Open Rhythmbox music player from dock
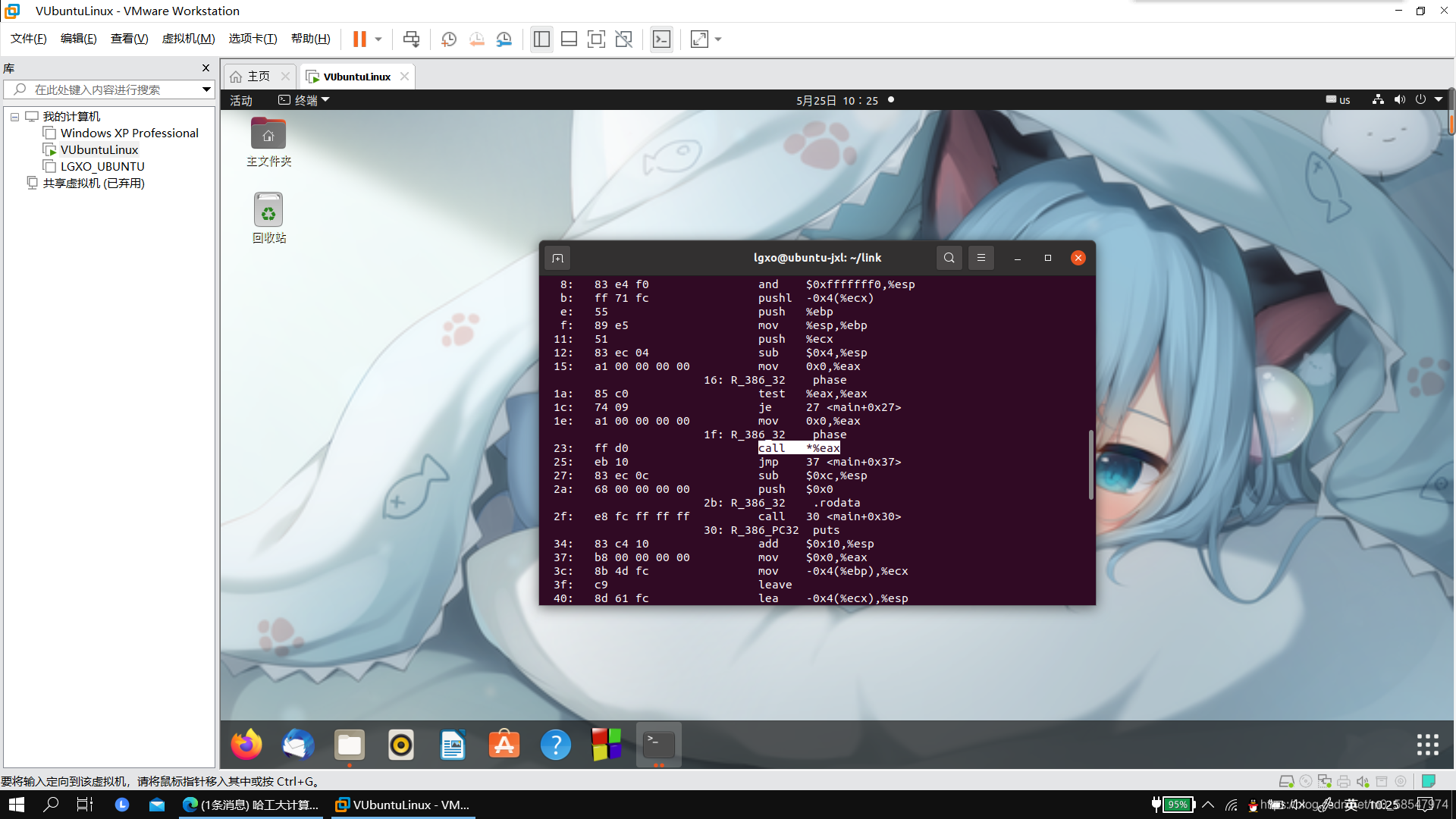Screen dimensions: 1456x819 [401, 745]
